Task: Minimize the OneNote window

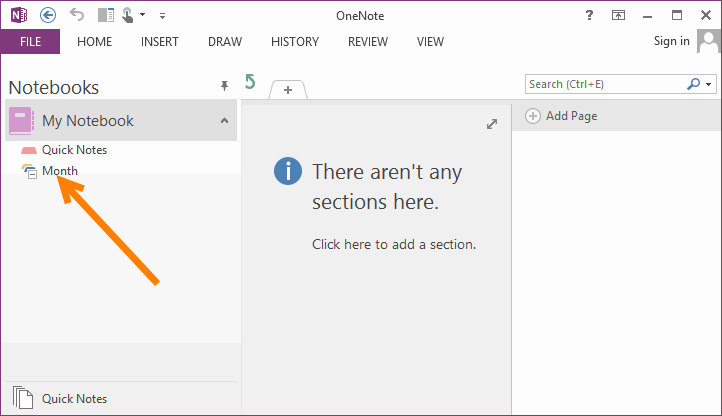Action: tap(647, 16)
